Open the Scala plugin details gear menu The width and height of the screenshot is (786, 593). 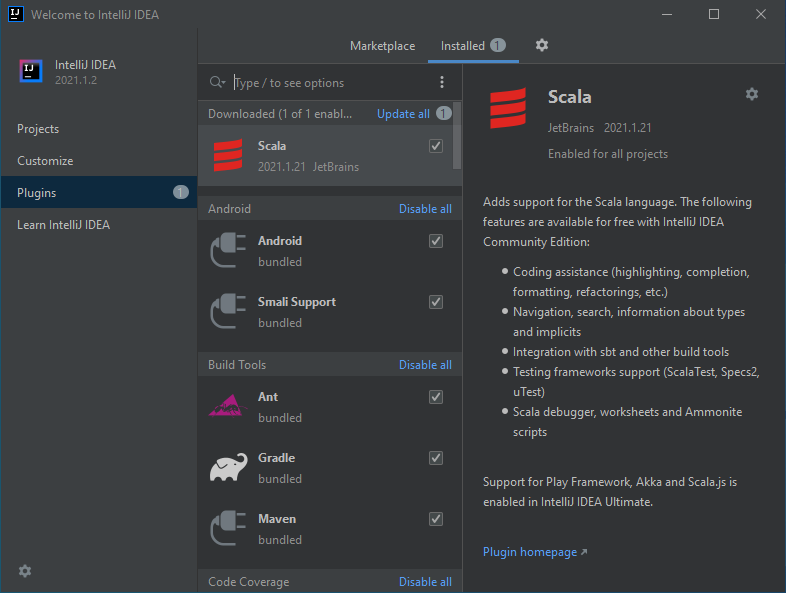(751, 94)
